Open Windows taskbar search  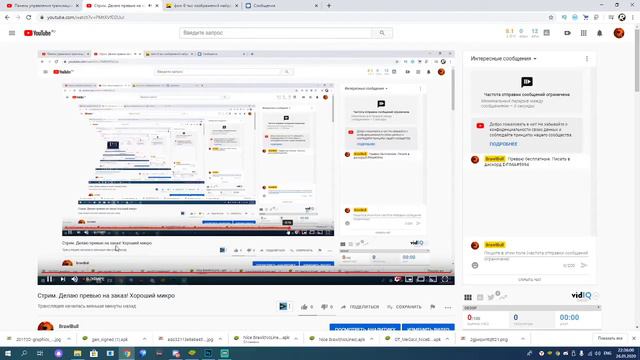[24, 353]
